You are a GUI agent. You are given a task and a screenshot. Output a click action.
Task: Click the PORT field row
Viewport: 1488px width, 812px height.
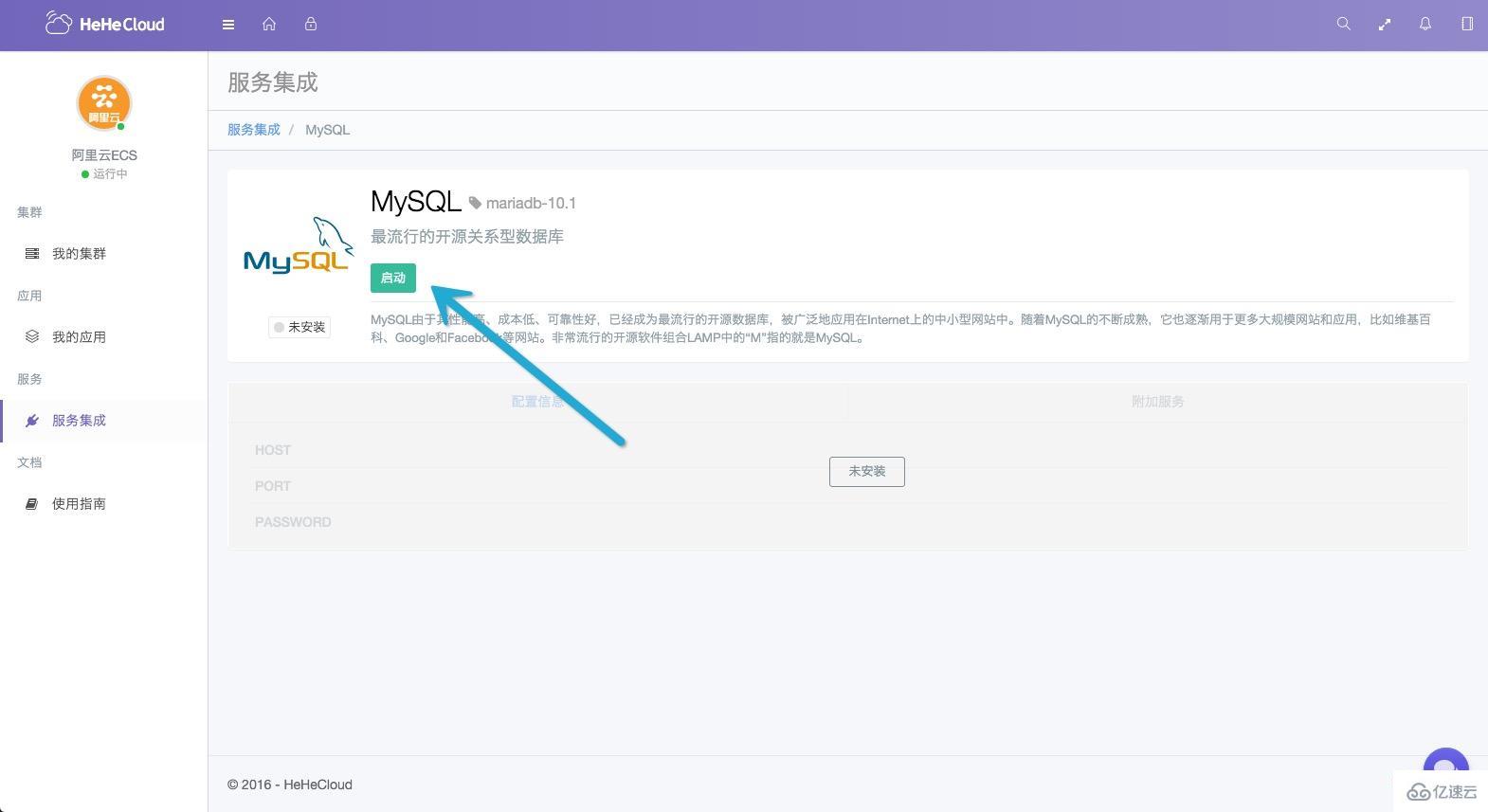click(x=847, y=486)
